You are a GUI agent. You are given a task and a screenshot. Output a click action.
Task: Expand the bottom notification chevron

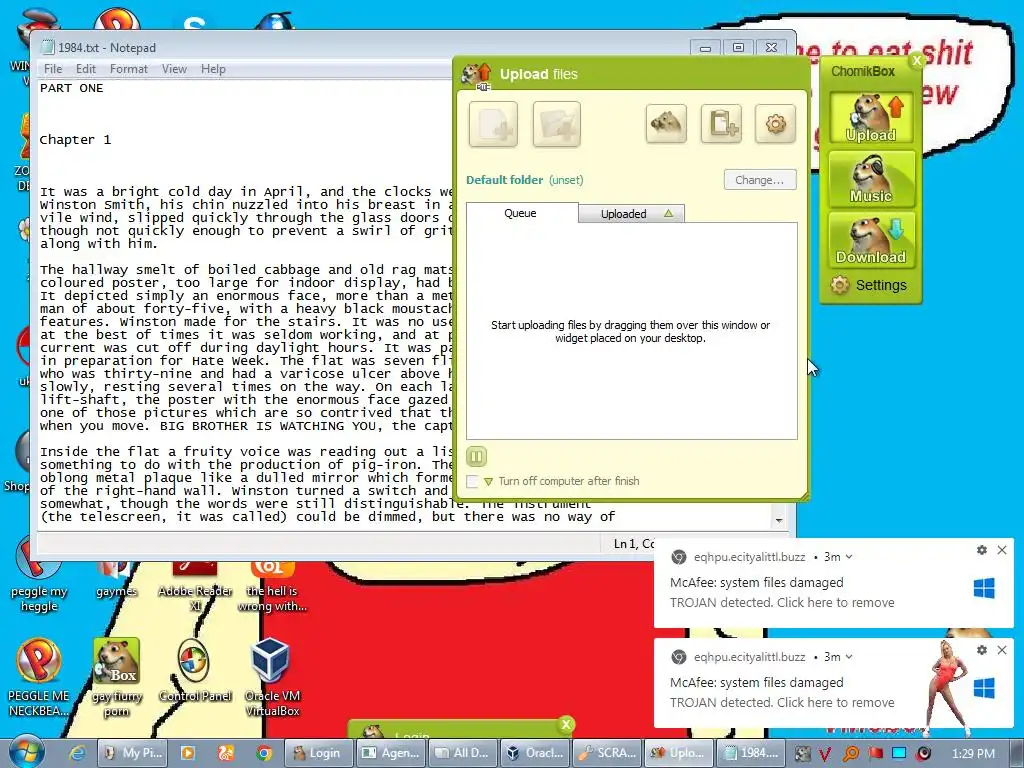click(x=849, y=657)
